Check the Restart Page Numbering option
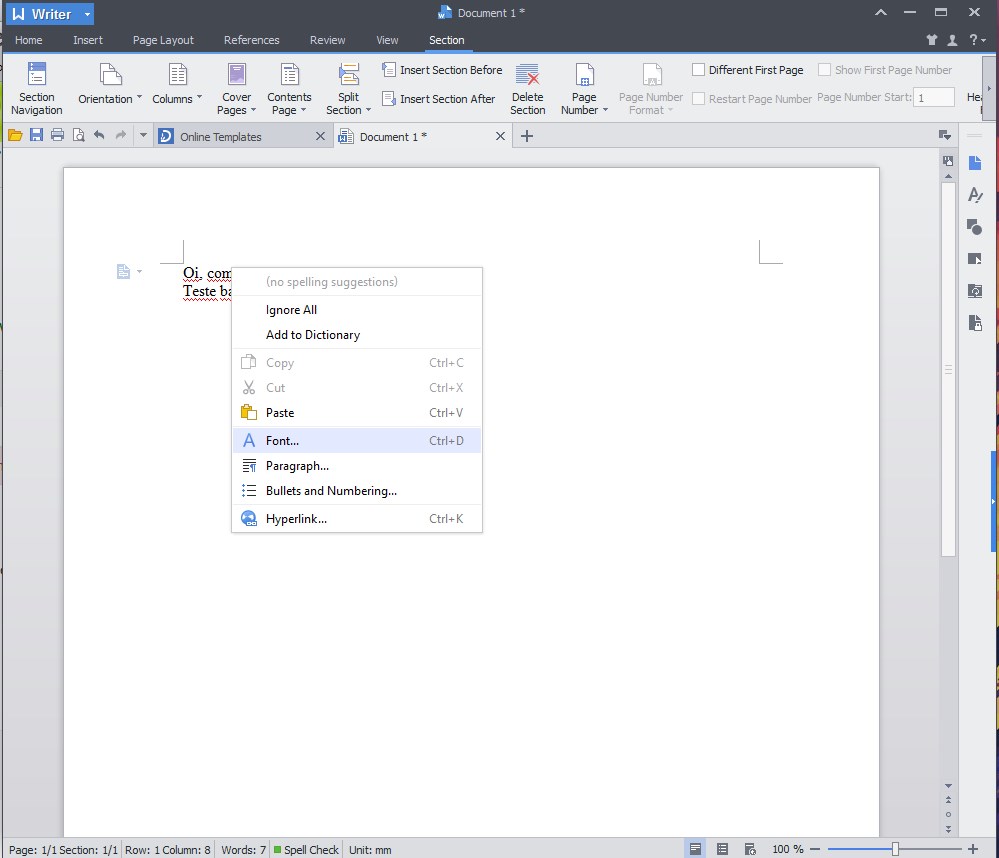The image size is (999, 858). pos(698,98)
